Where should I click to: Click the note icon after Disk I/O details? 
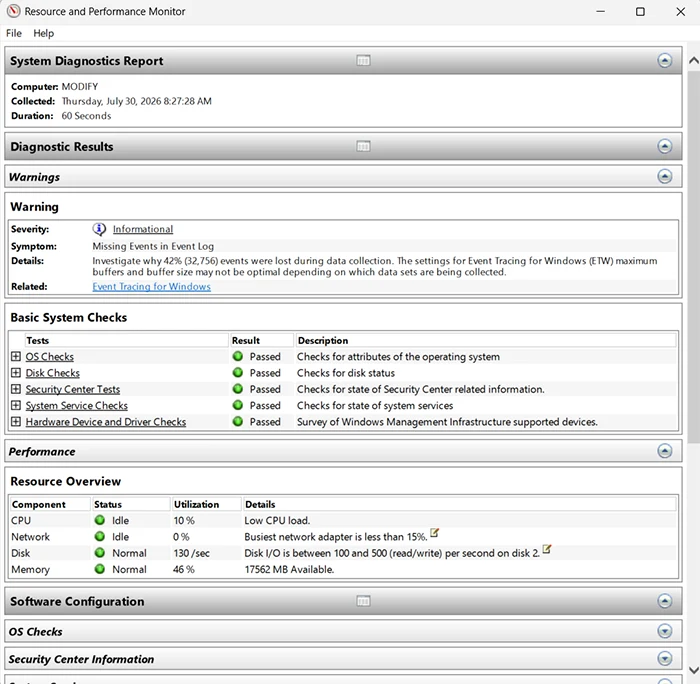(547, 549)
